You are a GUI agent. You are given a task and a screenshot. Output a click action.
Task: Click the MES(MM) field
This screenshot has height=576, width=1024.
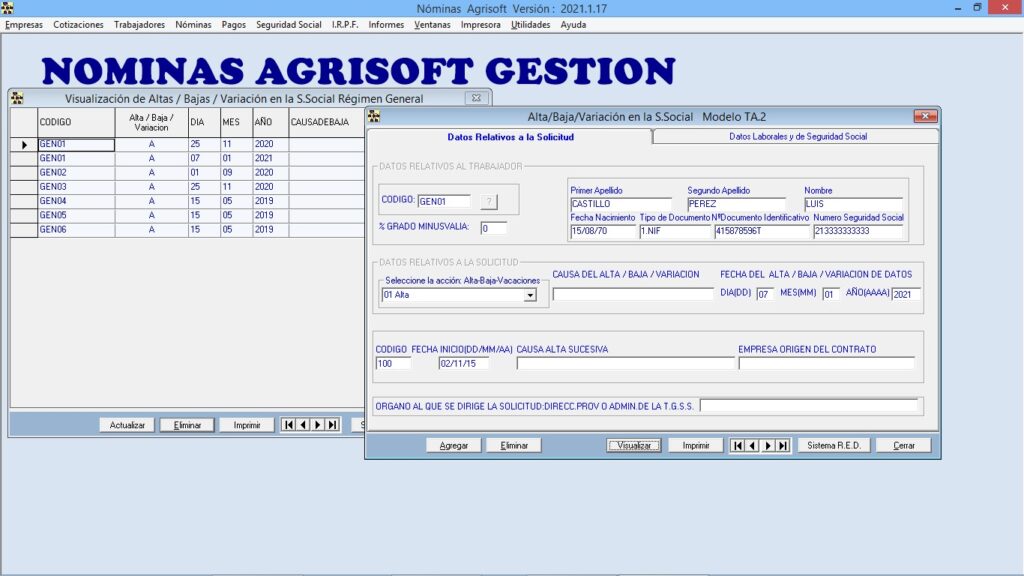pos(830,295)
